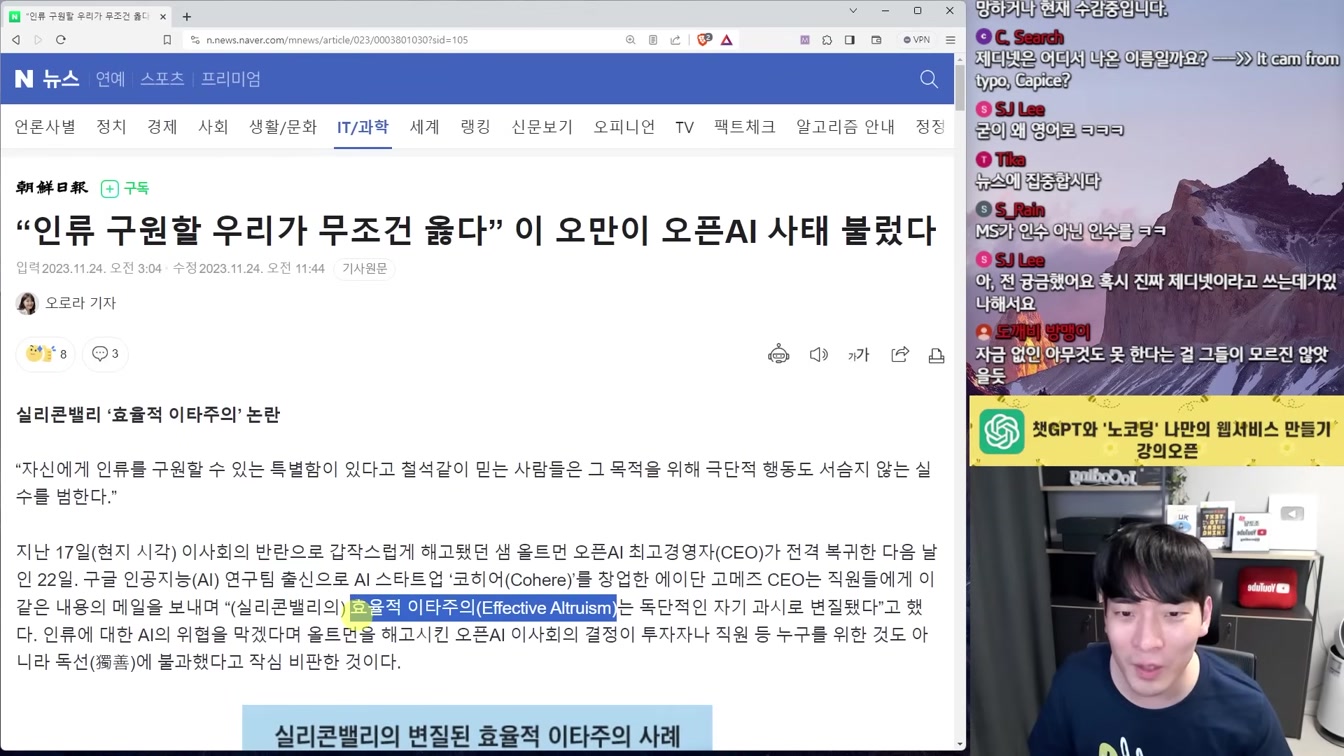Click the 조선일보 press logo
1344x756 pixels.
(52, 188)
